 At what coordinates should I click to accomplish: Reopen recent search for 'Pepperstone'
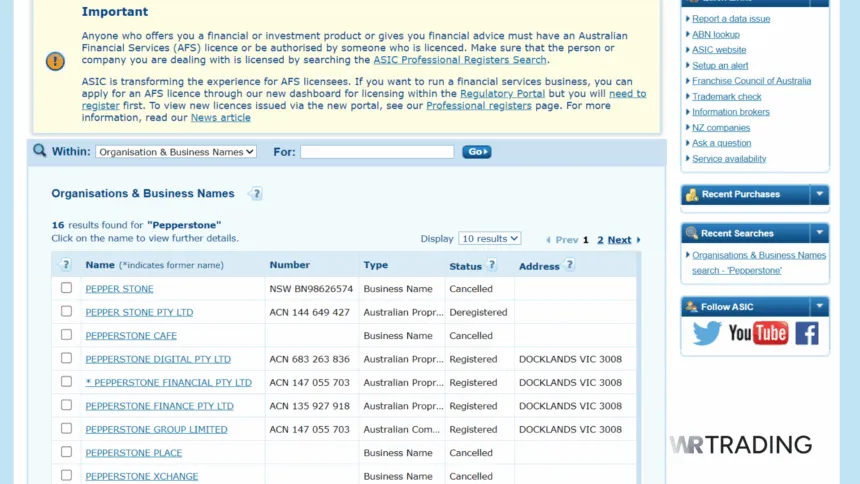click(759, 263)
